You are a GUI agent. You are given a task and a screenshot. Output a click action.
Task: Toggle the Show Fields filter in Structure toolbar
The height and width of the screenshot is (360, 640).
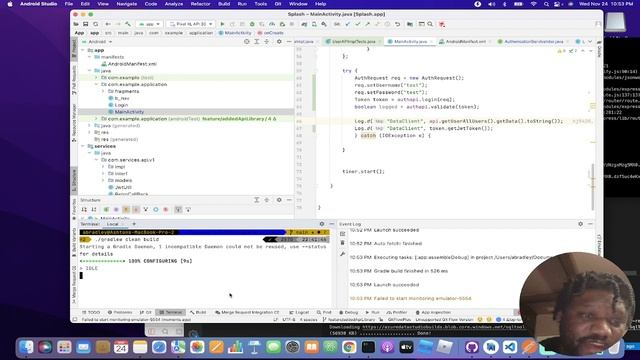click(x=126, y=209)
